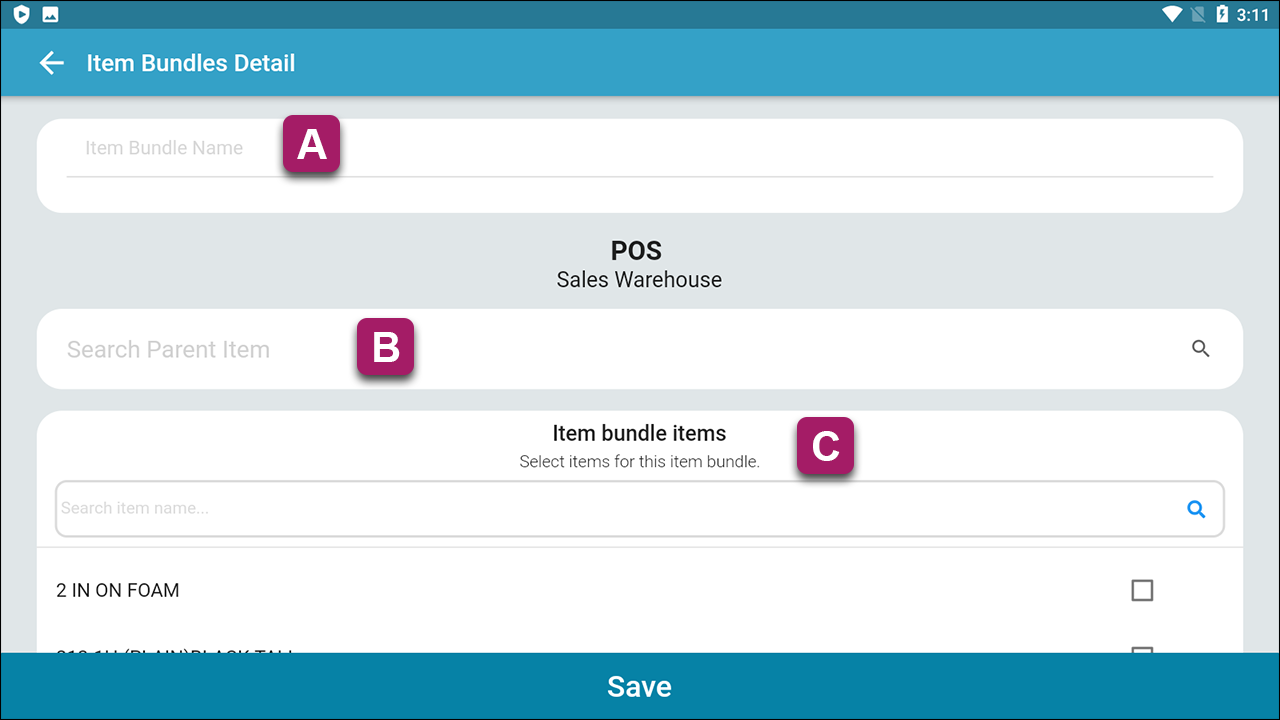Click the Save button

pos(640,686)
